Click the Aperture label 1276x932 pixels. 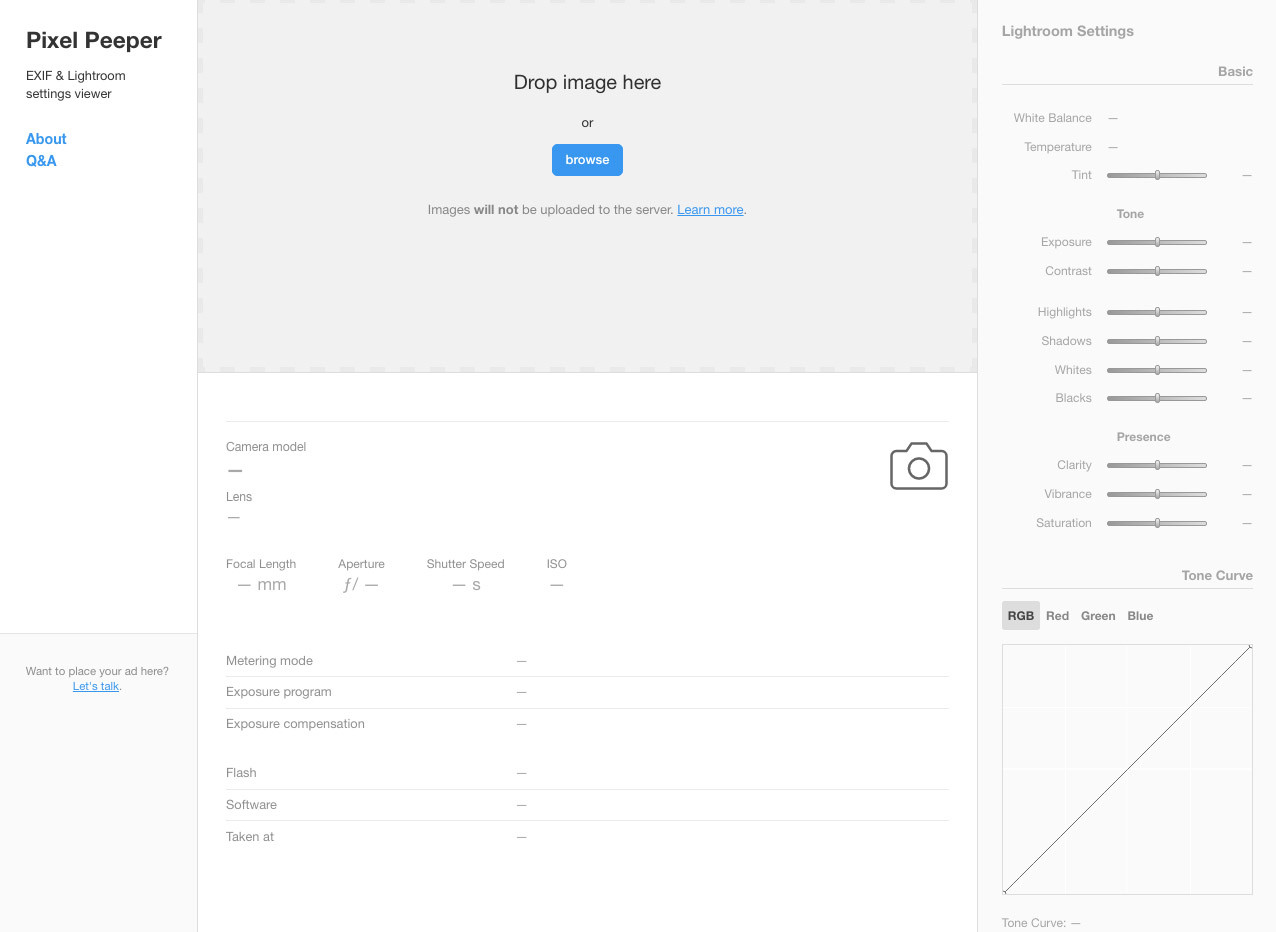click(361, 564)
